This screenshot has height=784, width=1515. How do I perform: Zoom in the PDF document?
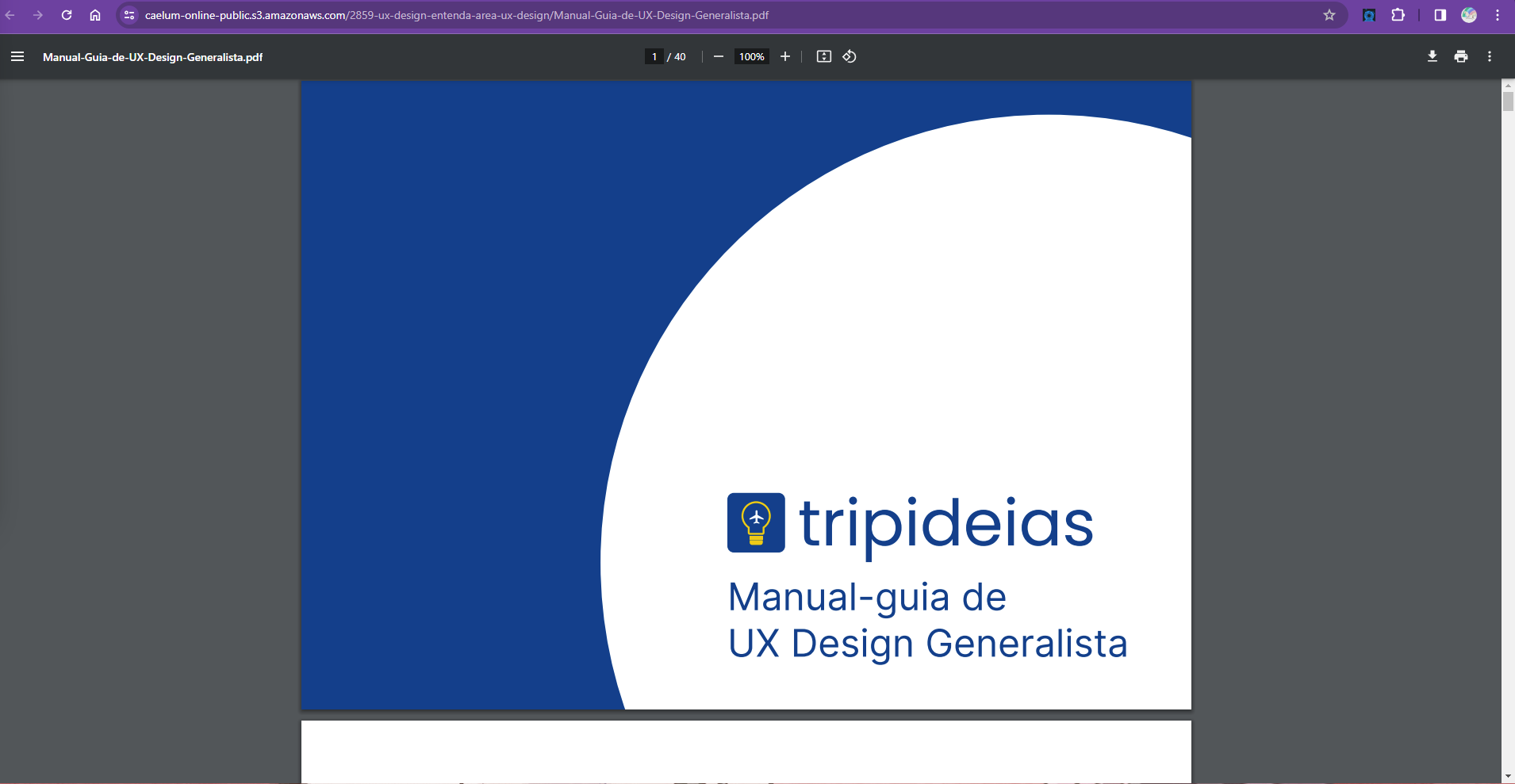(785, 56)
